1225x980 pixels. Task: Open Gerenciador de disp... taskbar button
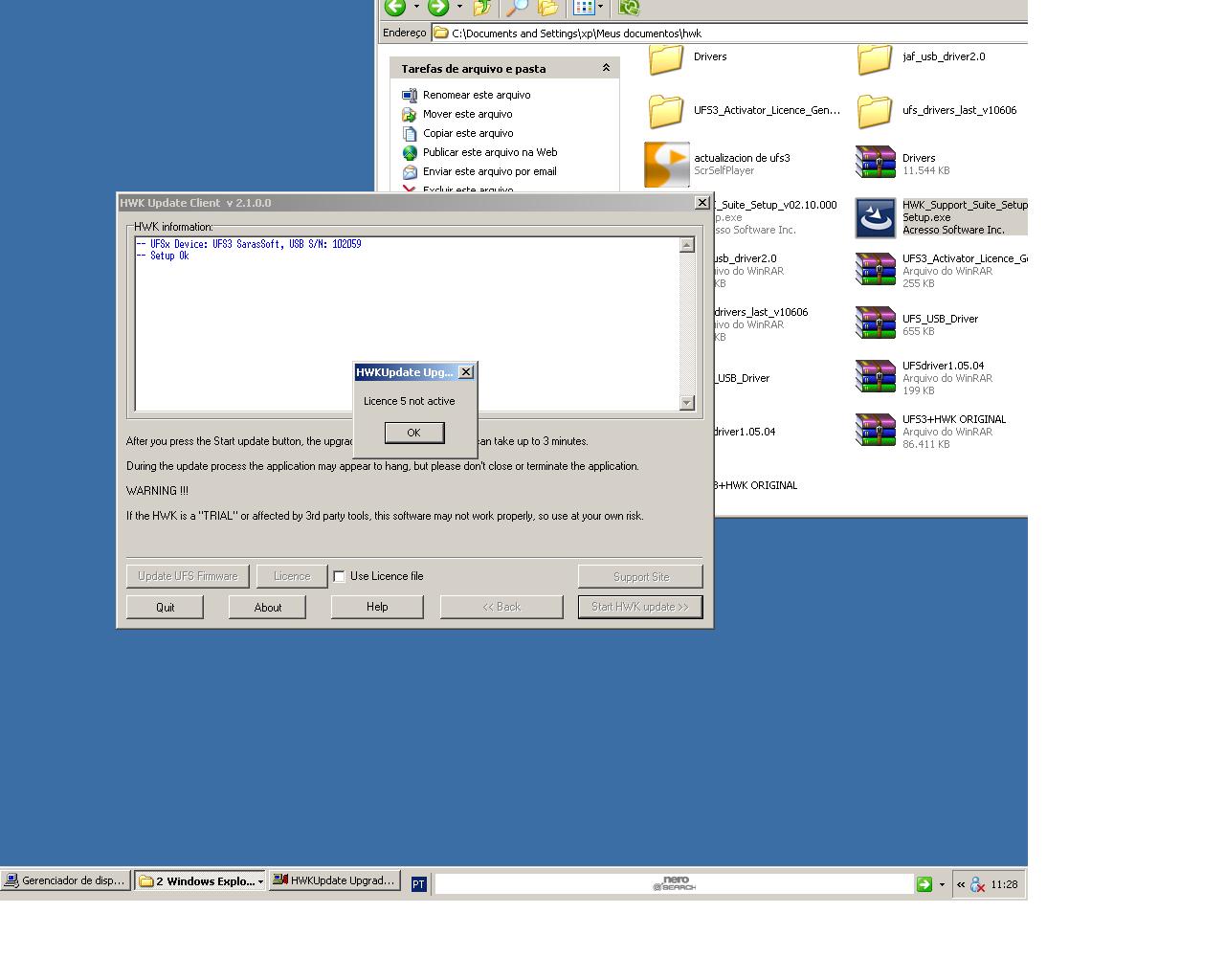click(x=65, y=881)
